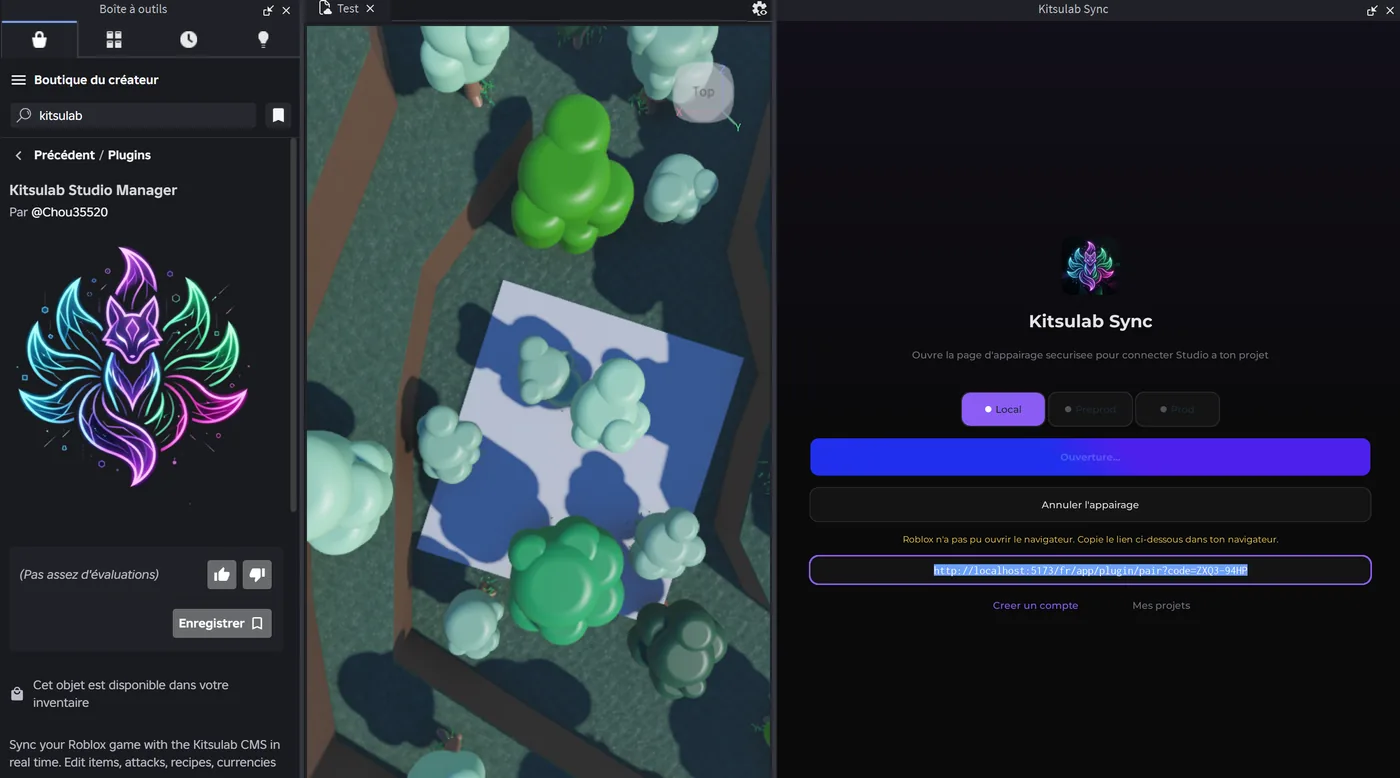Image resolution: width=1400 pixels, height=778 pixels.
Task: Select the Prod environment option
Action: point(1177,409)
